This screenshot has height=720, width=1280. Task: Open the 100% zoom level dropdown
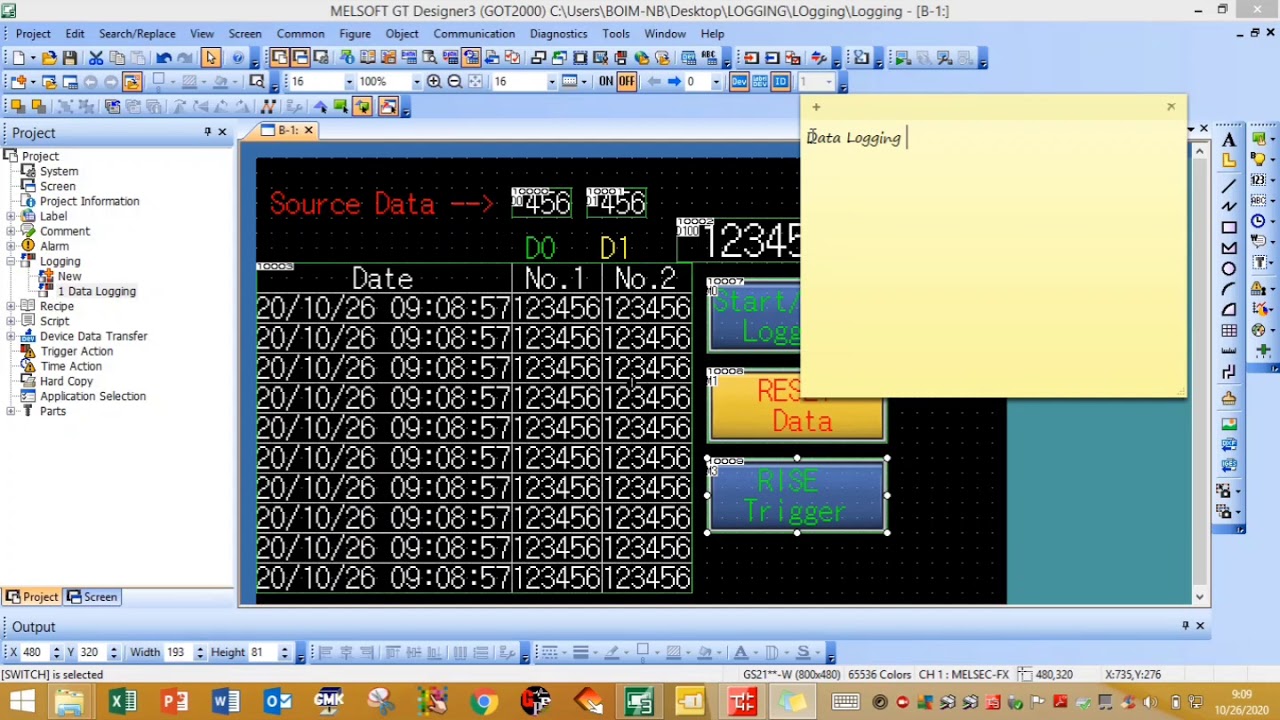(x=417, y=82)
